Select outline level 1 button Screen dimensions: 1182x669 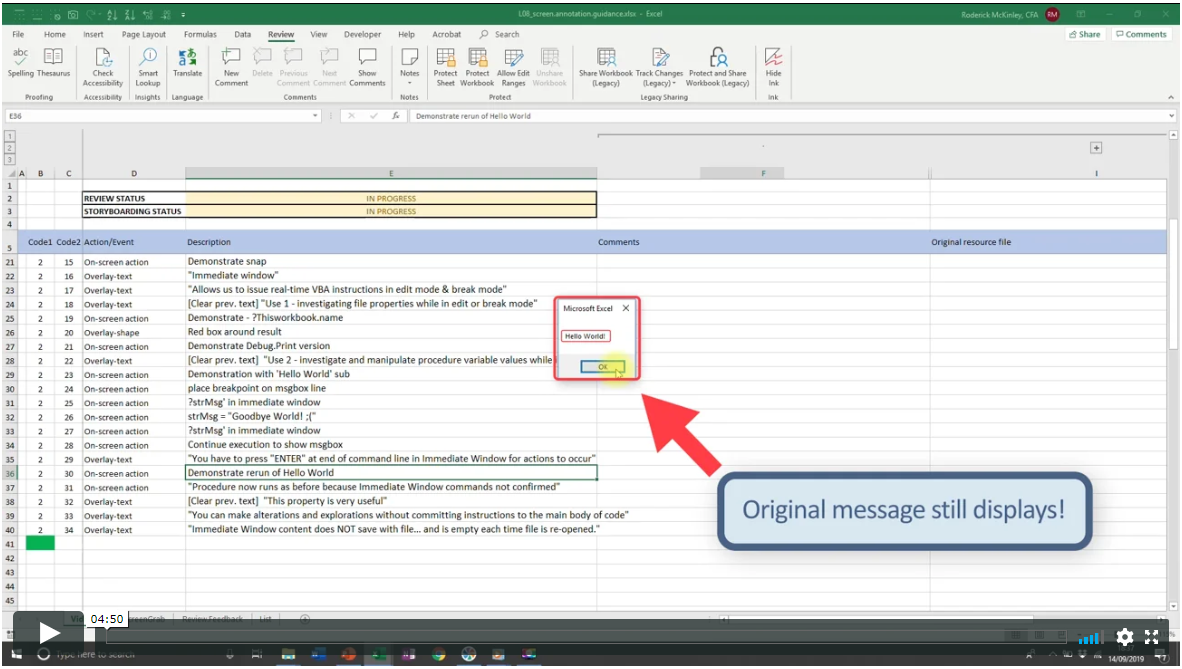click(10, 137)
